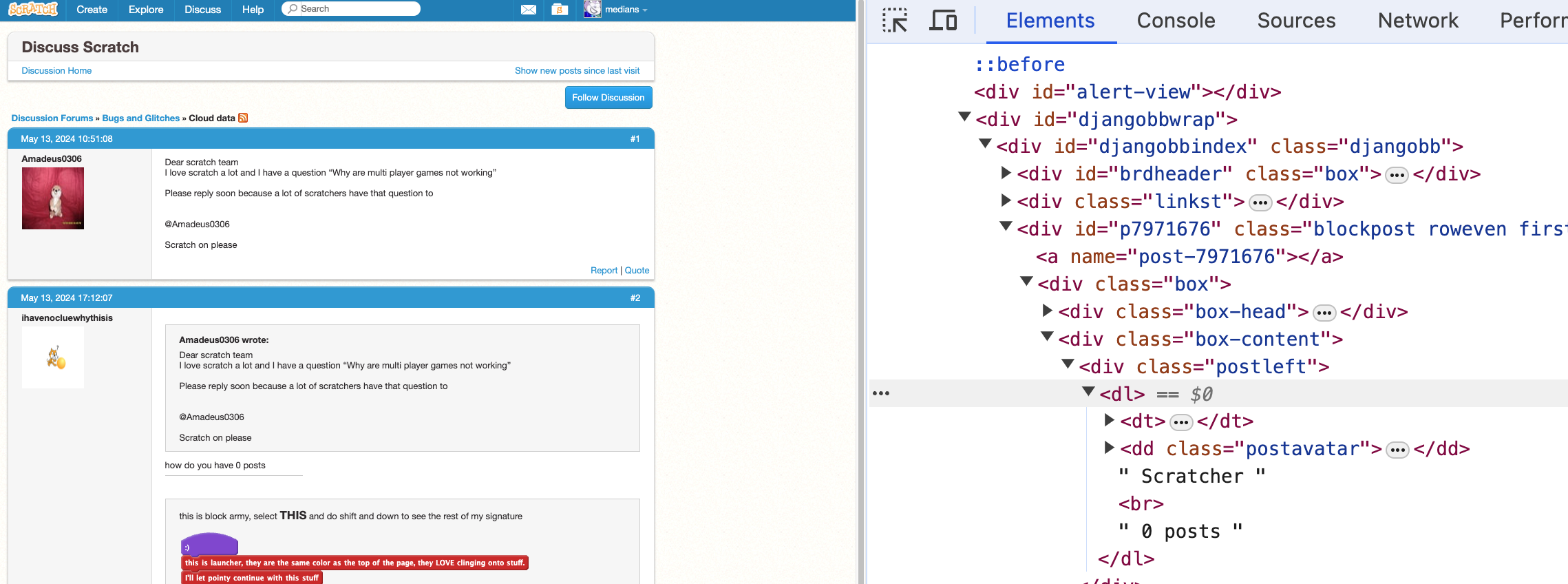The height and width of the screenshot is (584, 1568).
Task: Switch to the Network tab
Action: [x=1418, y=21]
